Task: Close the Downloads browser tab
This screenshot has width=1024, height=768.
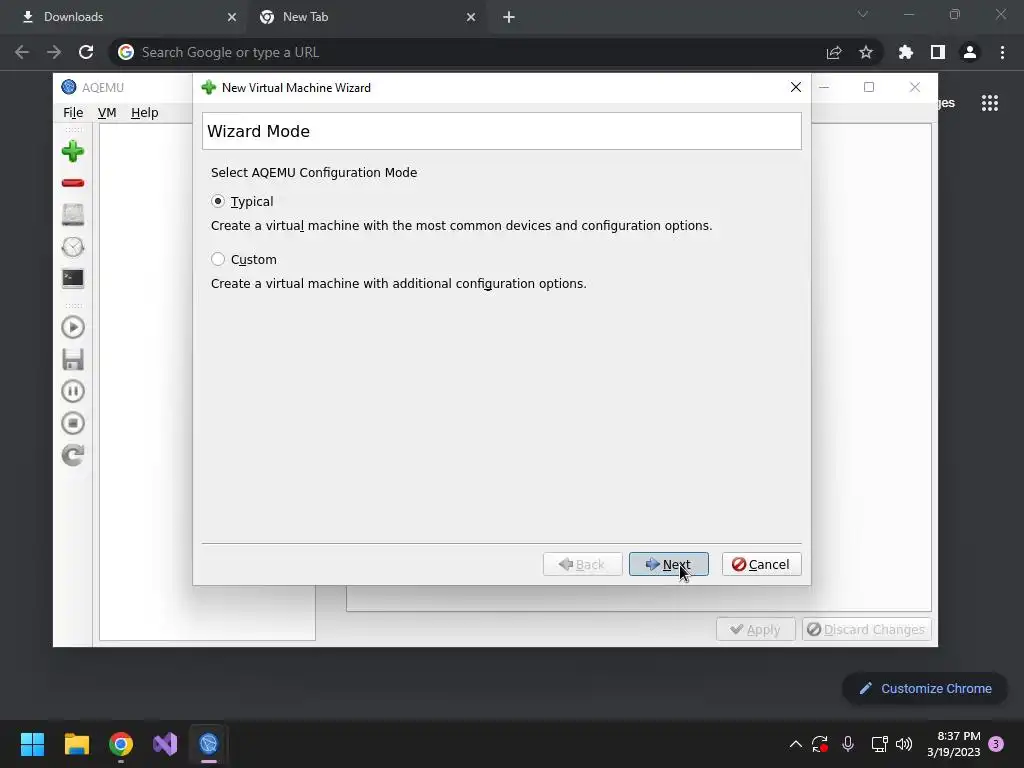Action: 232,17
